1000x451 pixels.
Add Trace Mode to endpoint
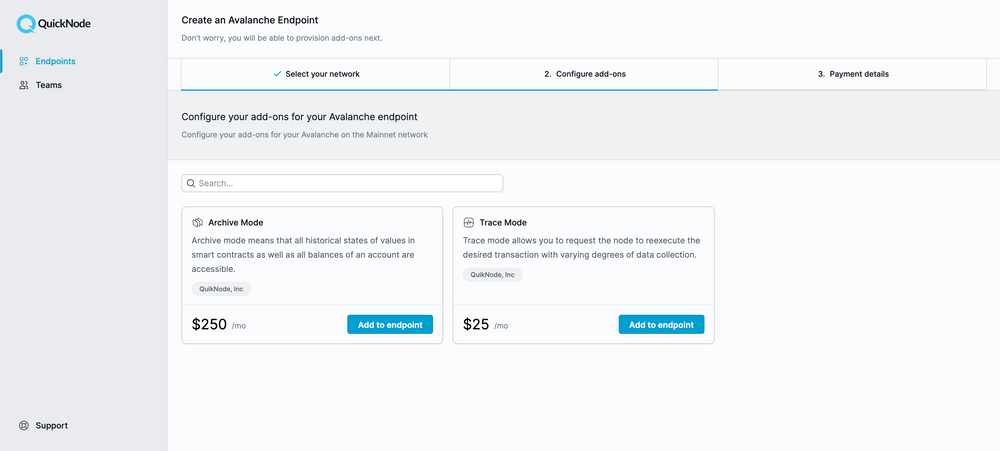661,324
